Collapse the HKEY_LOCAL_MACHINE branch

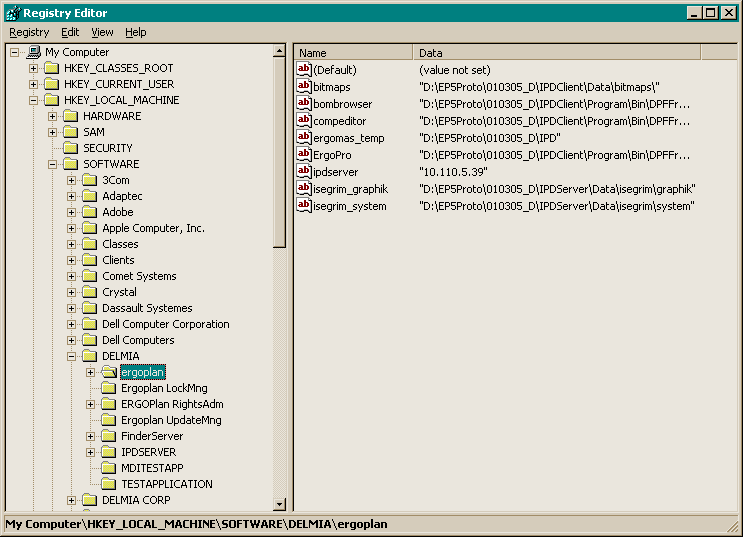[x=33, y=100]
